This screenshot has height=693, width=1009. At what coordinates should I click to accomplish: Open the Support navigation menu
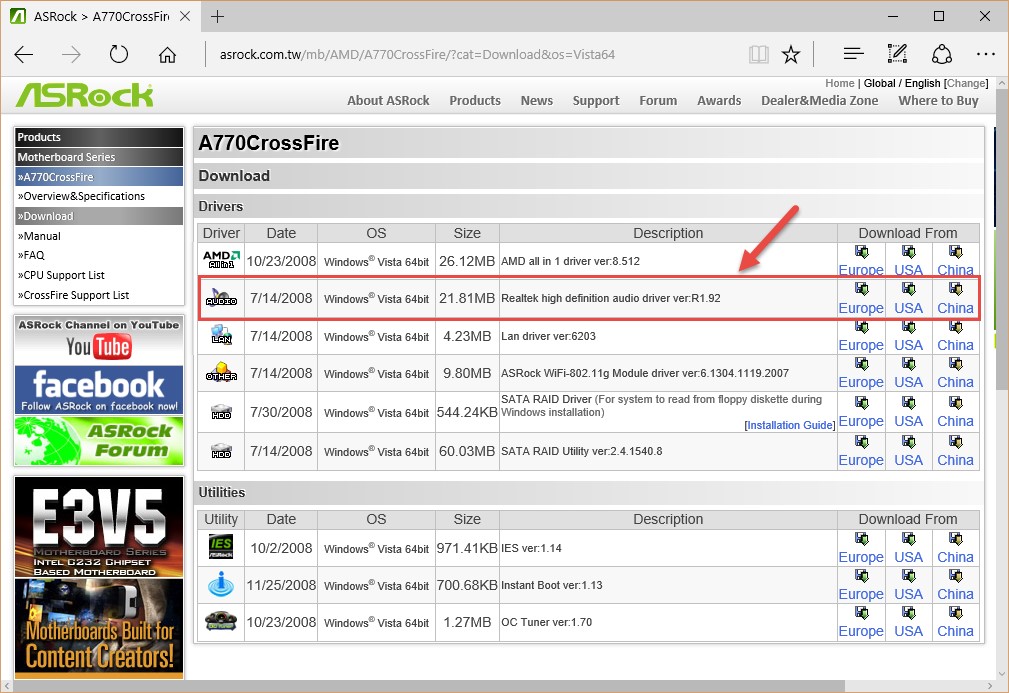[x=596, y=100]
